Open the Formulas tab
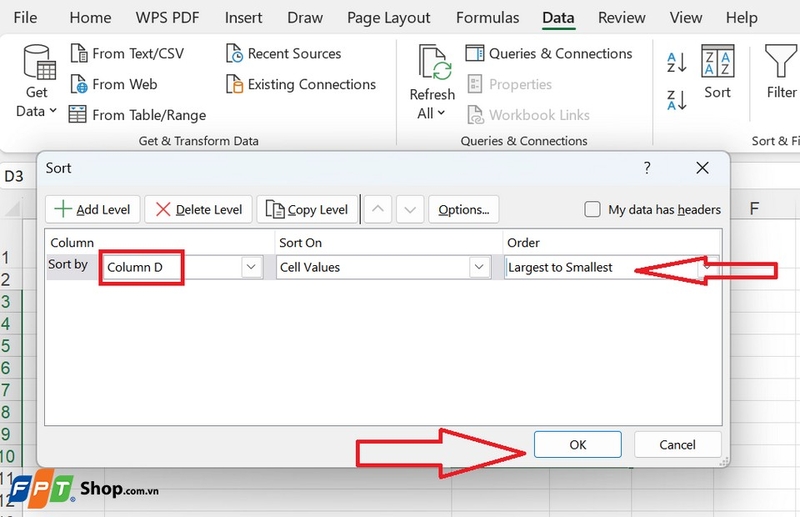800x517 pixels. (x=487, y=18)
